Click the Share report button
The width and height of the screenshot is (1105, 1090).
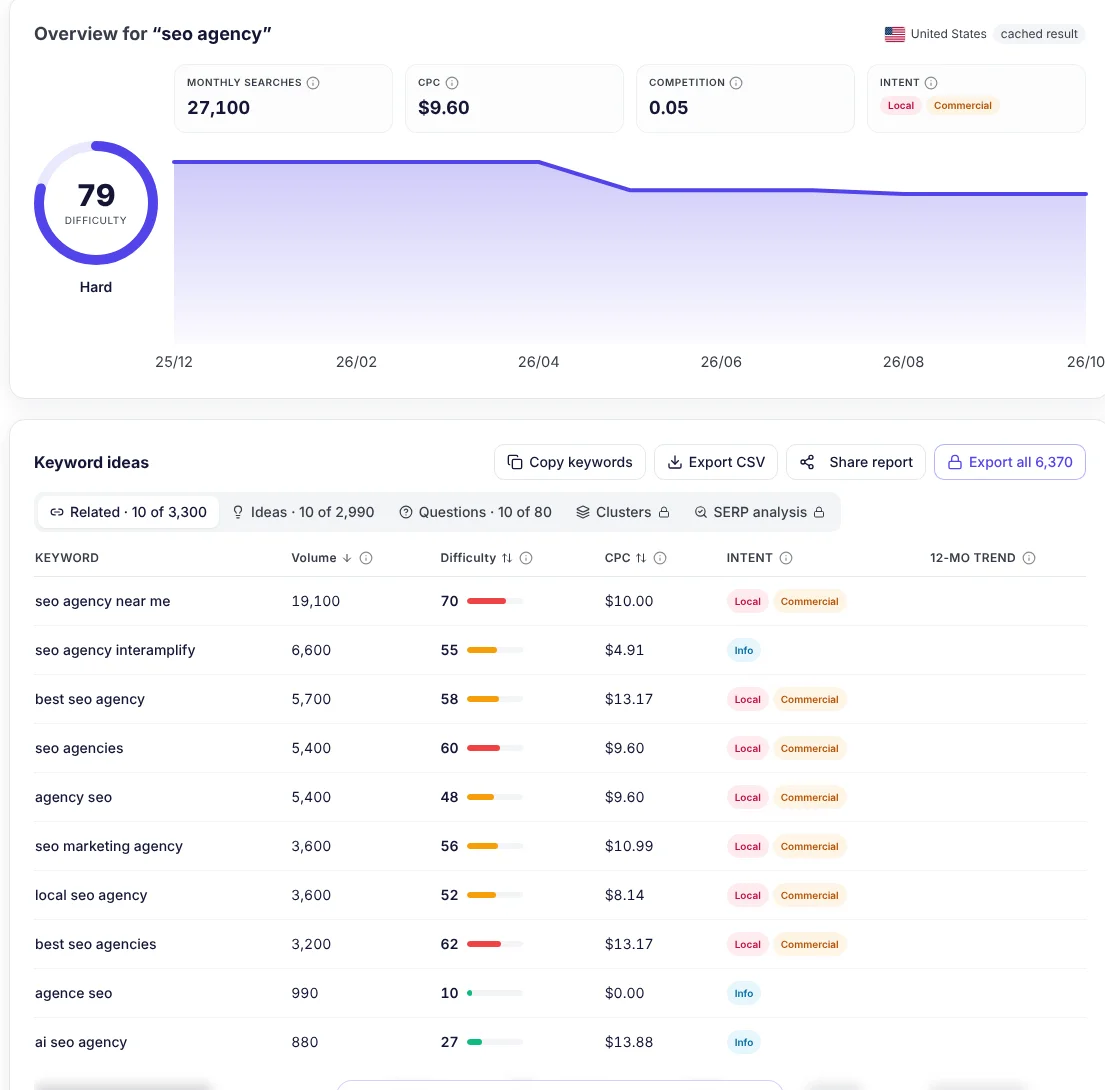856,462
